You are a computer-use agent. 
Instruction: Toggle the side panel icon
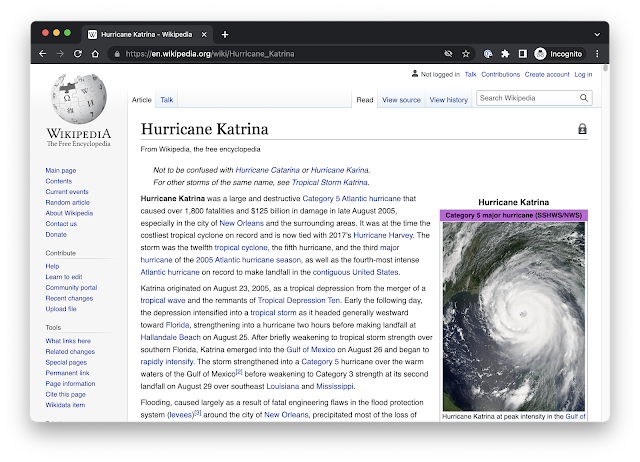click(x=522, y=54)
